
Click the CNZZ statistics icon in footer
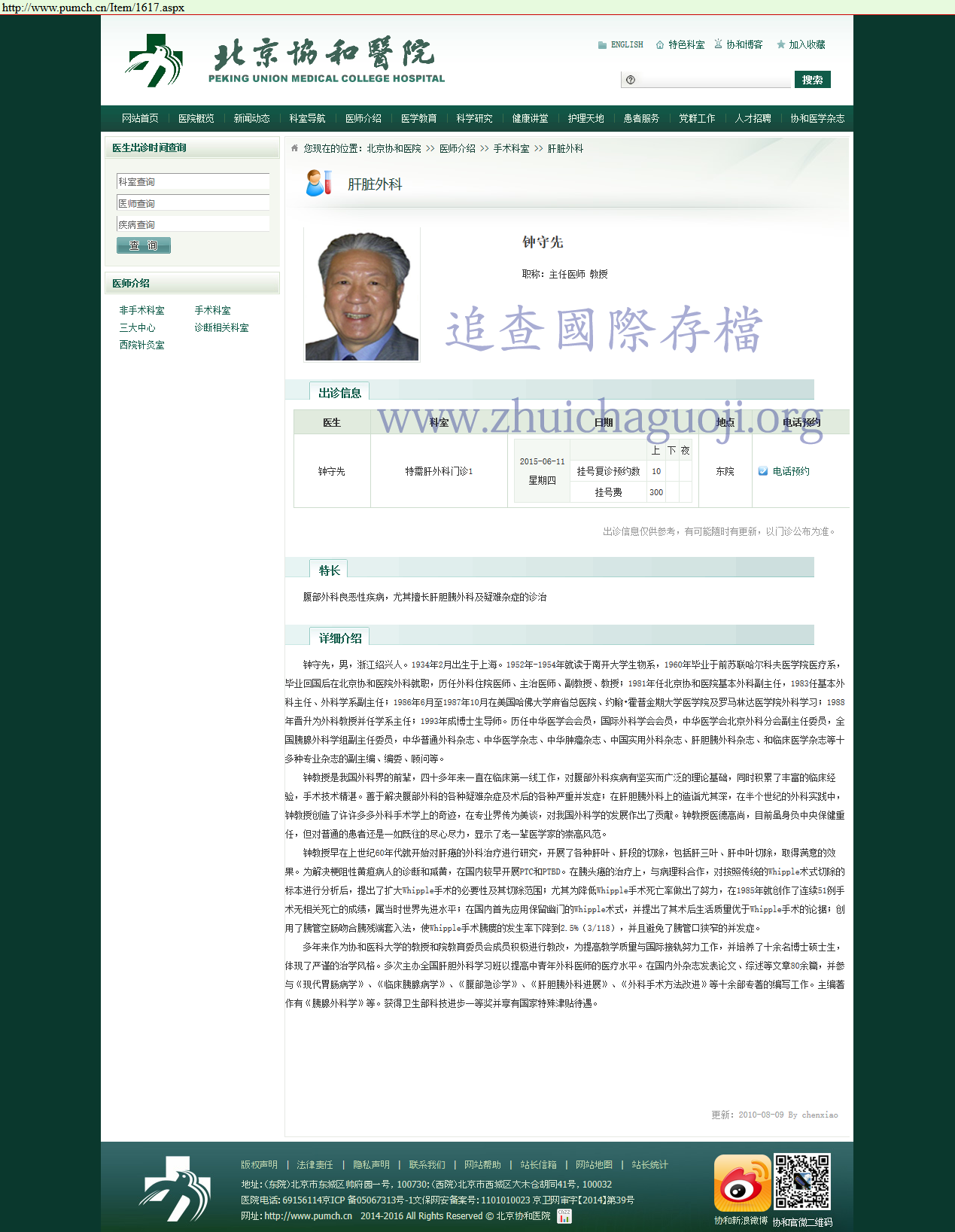point(564,1216)
